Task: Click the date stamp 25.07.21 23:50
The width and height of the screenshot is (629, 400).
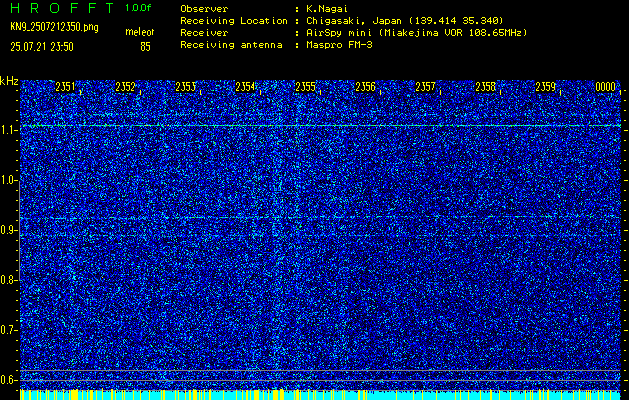Action: tap(42, 47)
